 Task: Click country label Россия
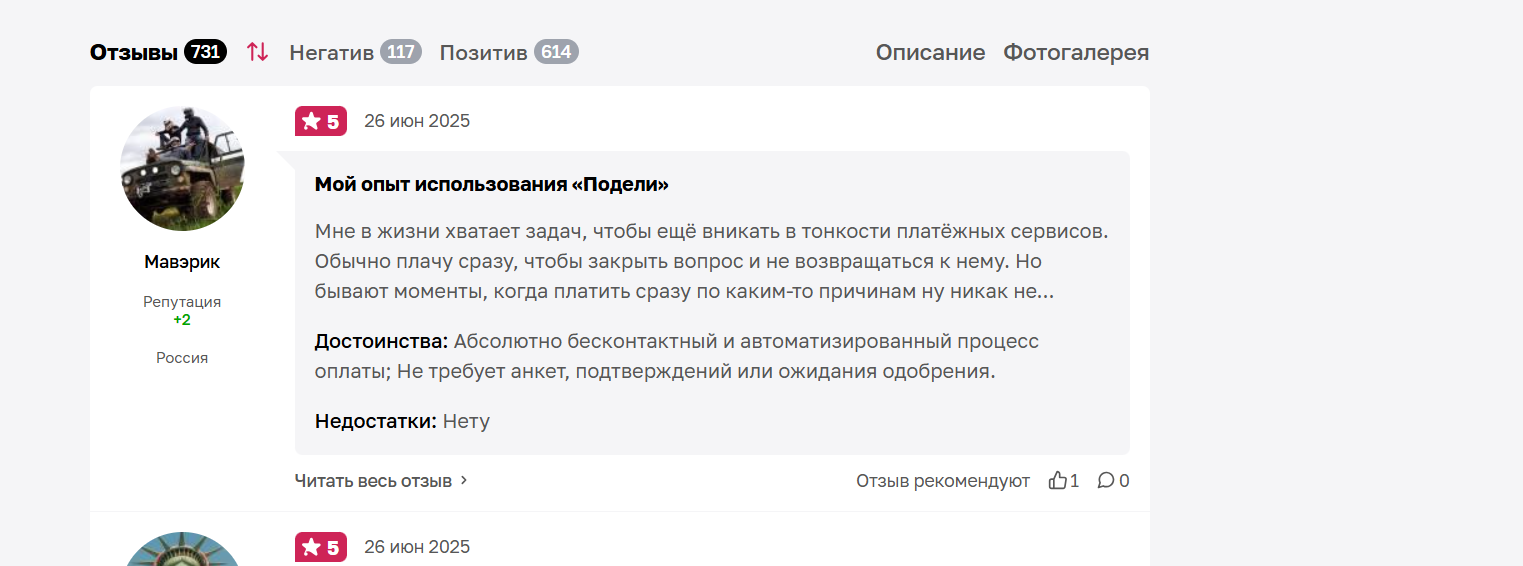[x=182, y=358]
